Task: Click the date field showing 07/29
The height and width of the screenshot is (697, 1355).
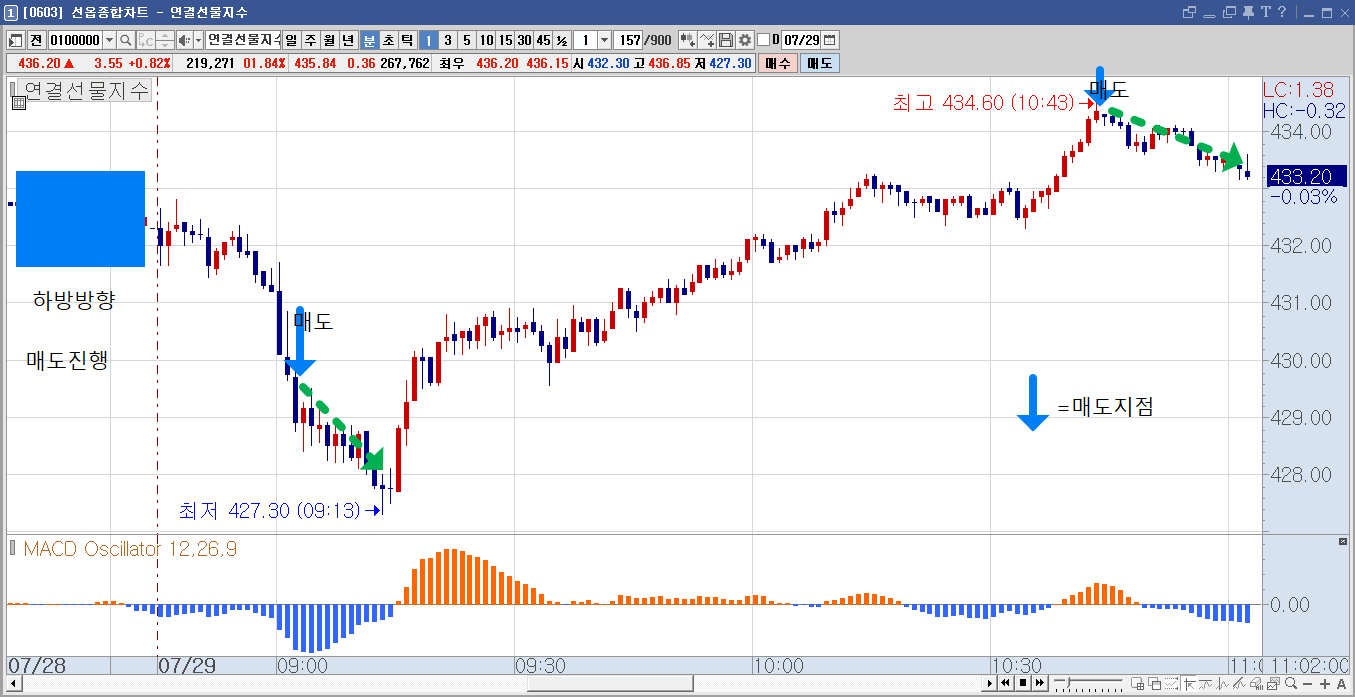Action: pyautogui.click(x=801, y=40)
